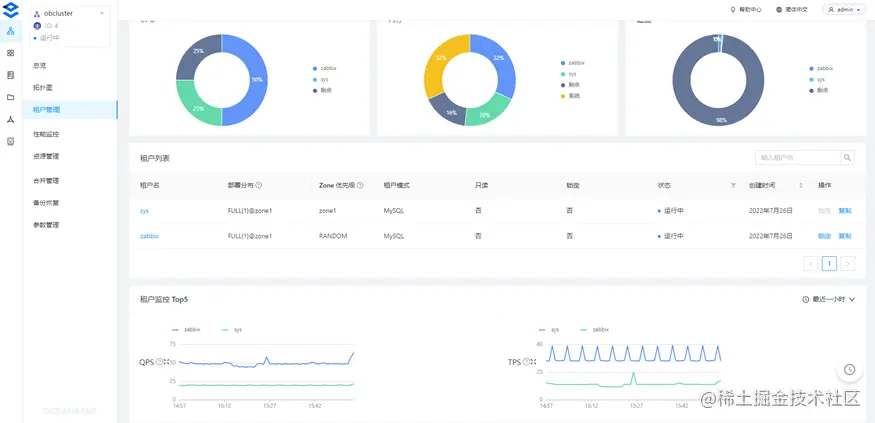The image size is (875, 423).
Task: Select page 1 in pagination
Action: 829,263
